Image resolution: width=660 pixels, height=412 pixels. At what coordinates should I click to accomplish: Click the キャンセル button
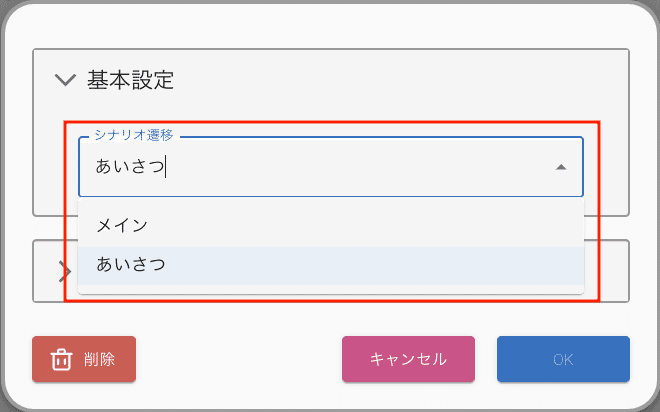pos(408,359)
